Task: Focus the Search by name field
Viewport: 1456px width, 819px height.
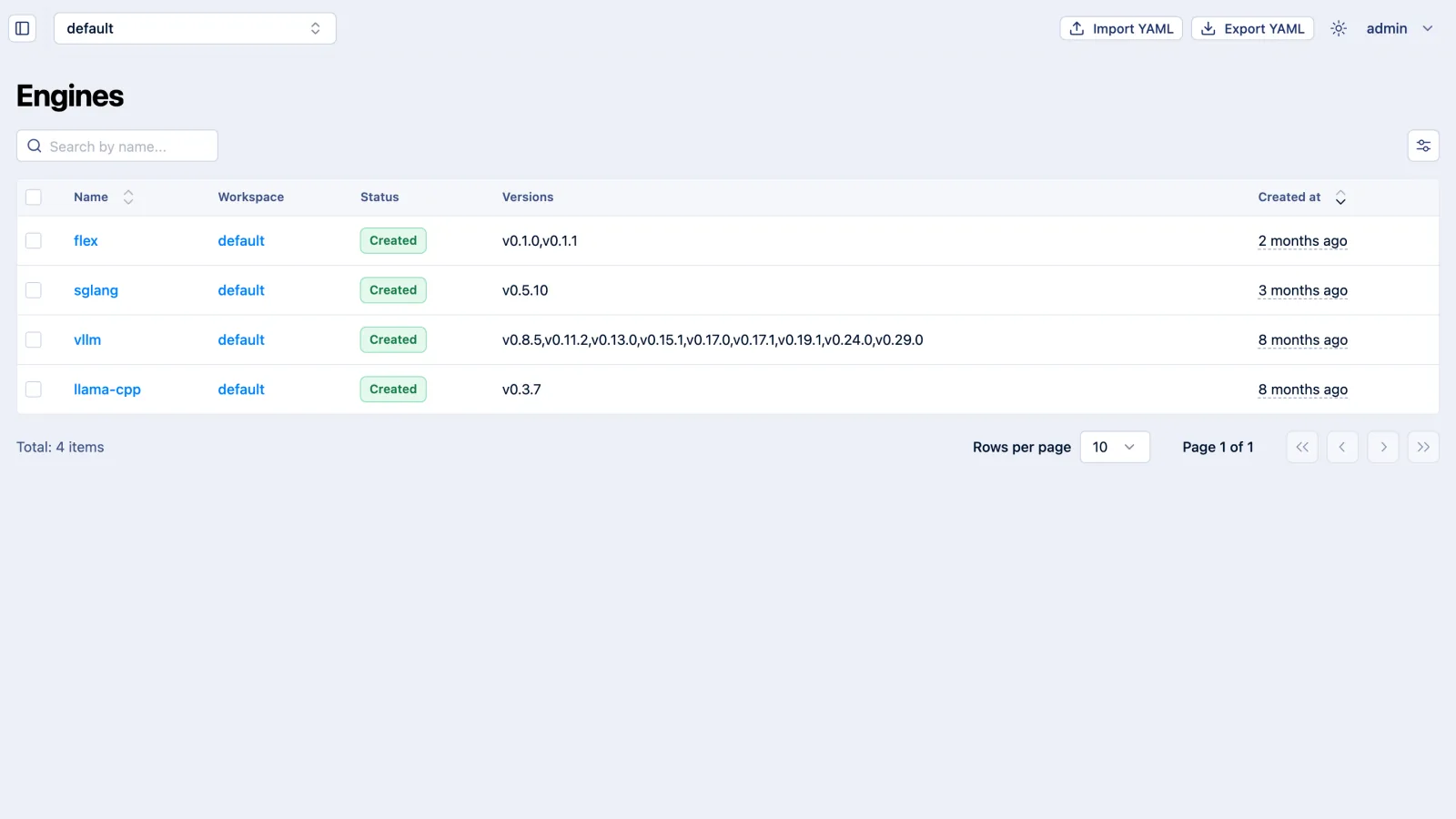Action: click(x=117, y=146)
